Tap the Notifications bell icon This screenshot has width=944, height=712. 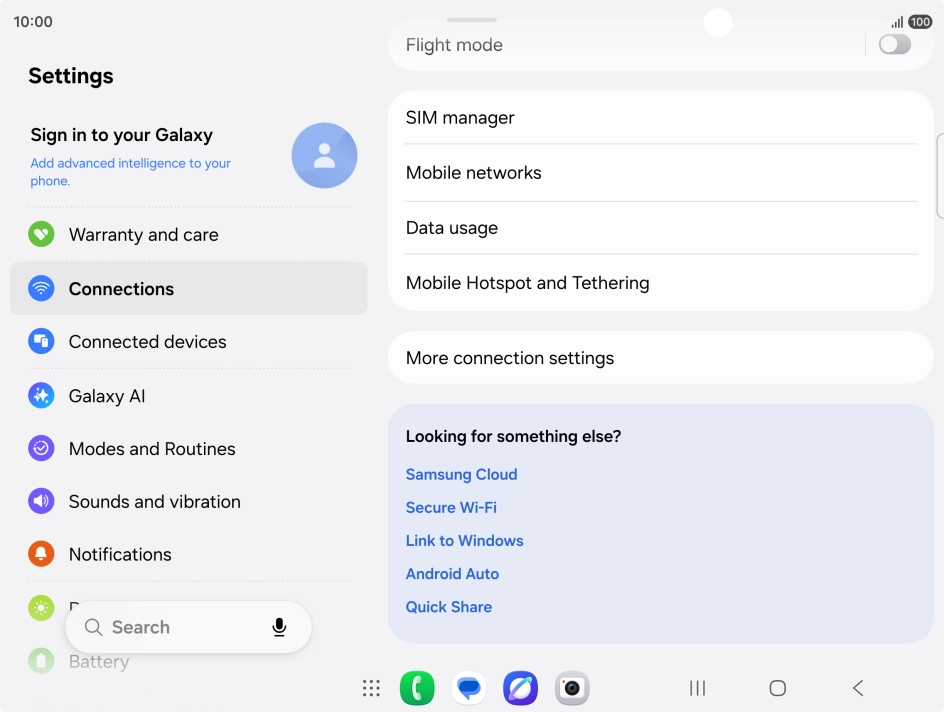[x=41, y=554]
